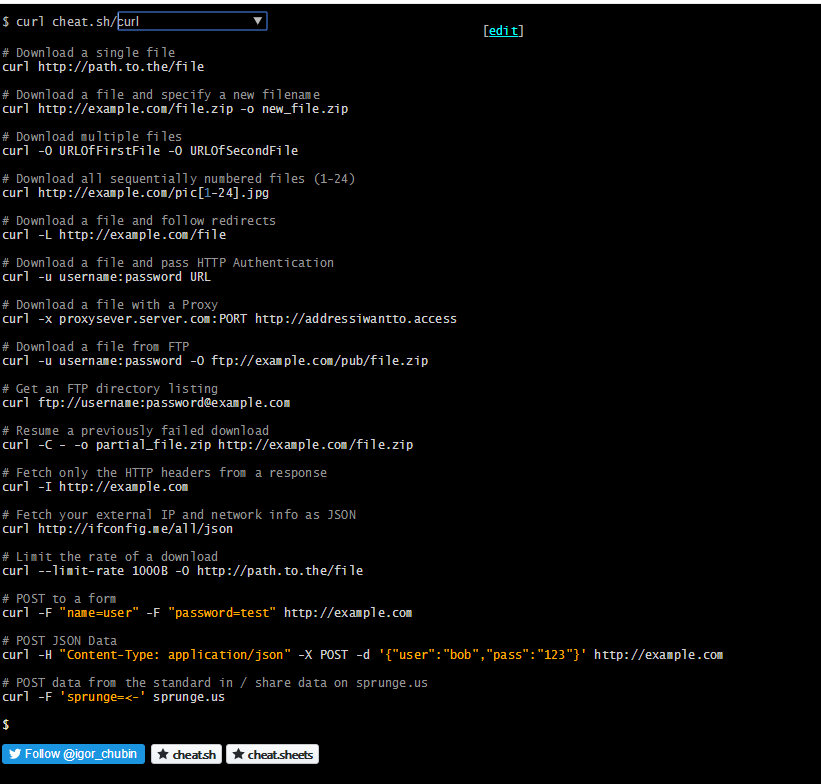Click the '--limit-rate 1000B' command line

coord(182,571)
